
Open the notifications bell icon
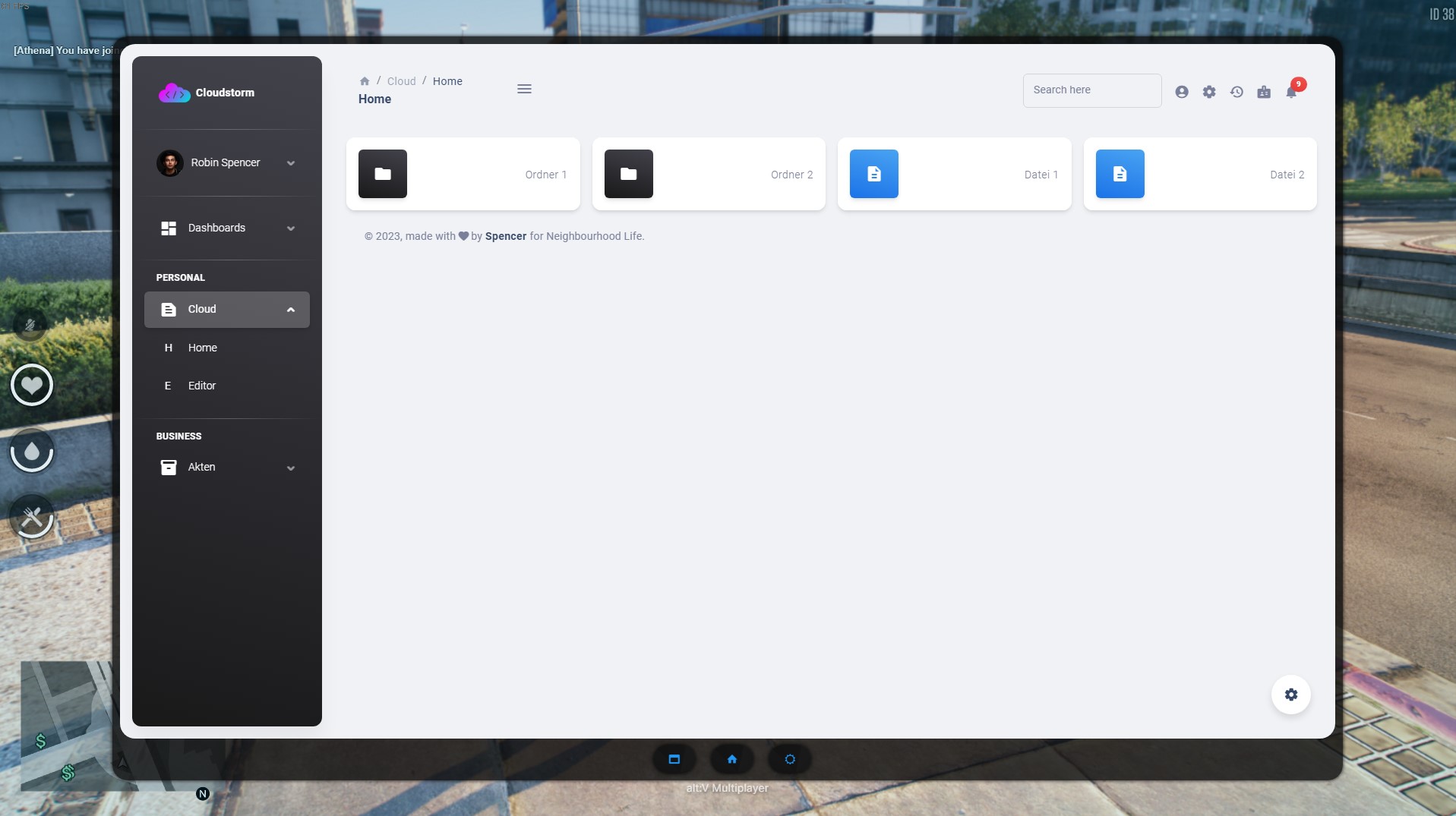point(1290,92)
